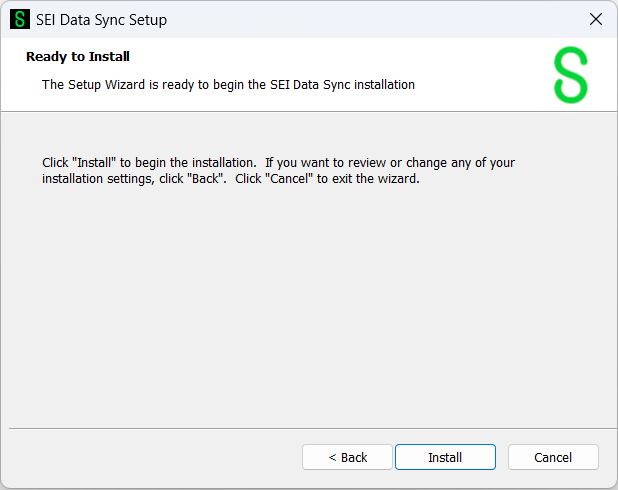The image size is (618, 490).
Task: Go to previous step with Back button
Action: pos(348,457)
